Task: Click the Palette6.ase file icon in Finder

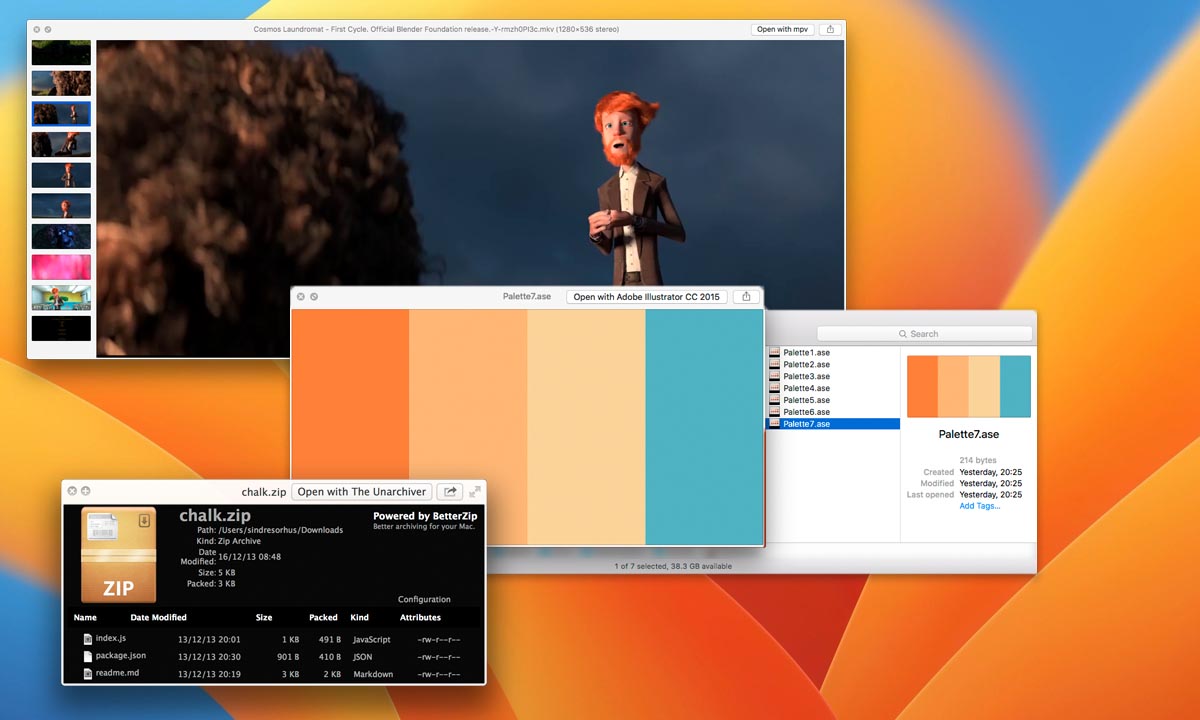Action: point(774,412)
